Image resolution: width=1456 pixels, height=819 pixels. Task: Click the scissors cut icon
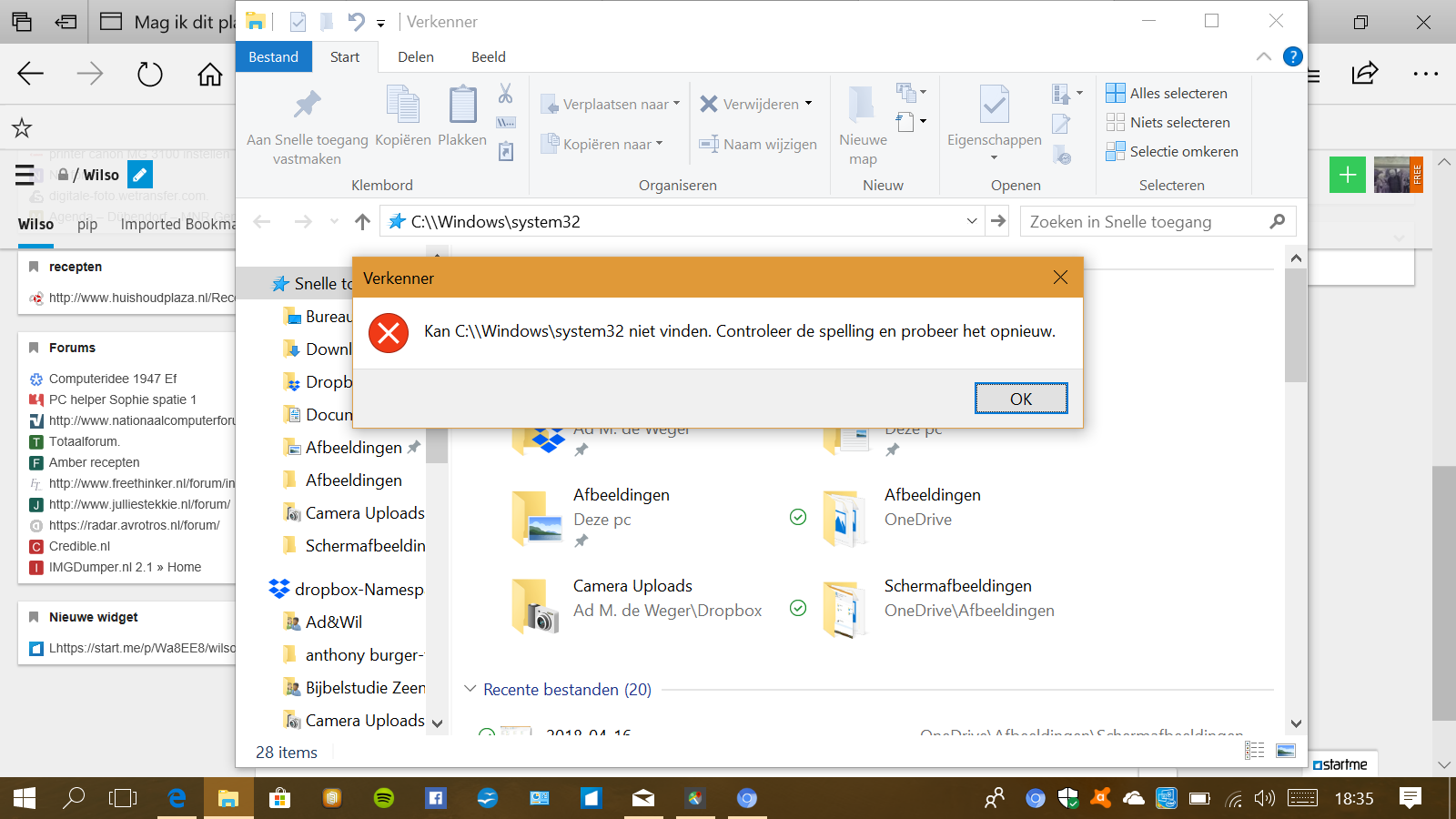tap(505, 93)
